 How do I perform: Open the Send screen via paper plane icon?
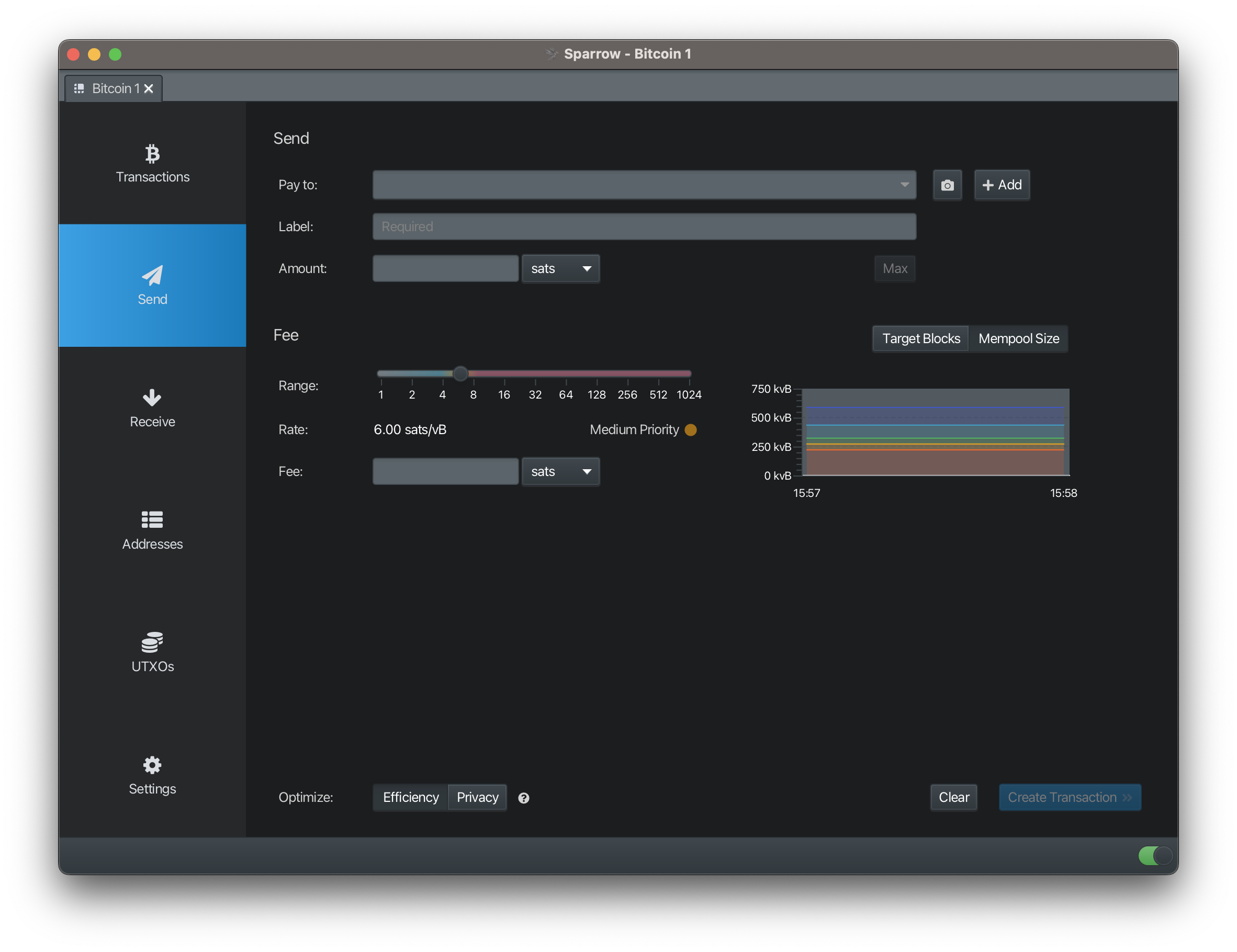(x=152, y=276)
